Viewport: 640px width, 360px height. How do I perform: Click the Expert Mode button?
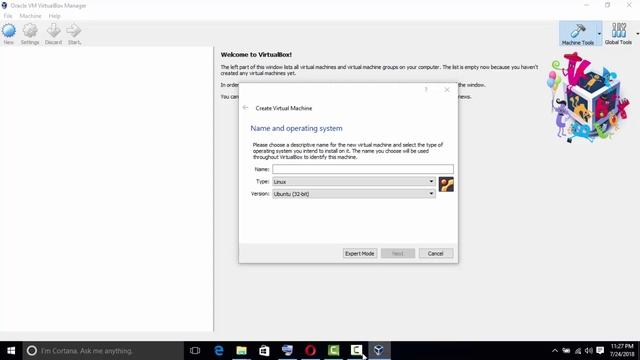[x=360, y=253]
